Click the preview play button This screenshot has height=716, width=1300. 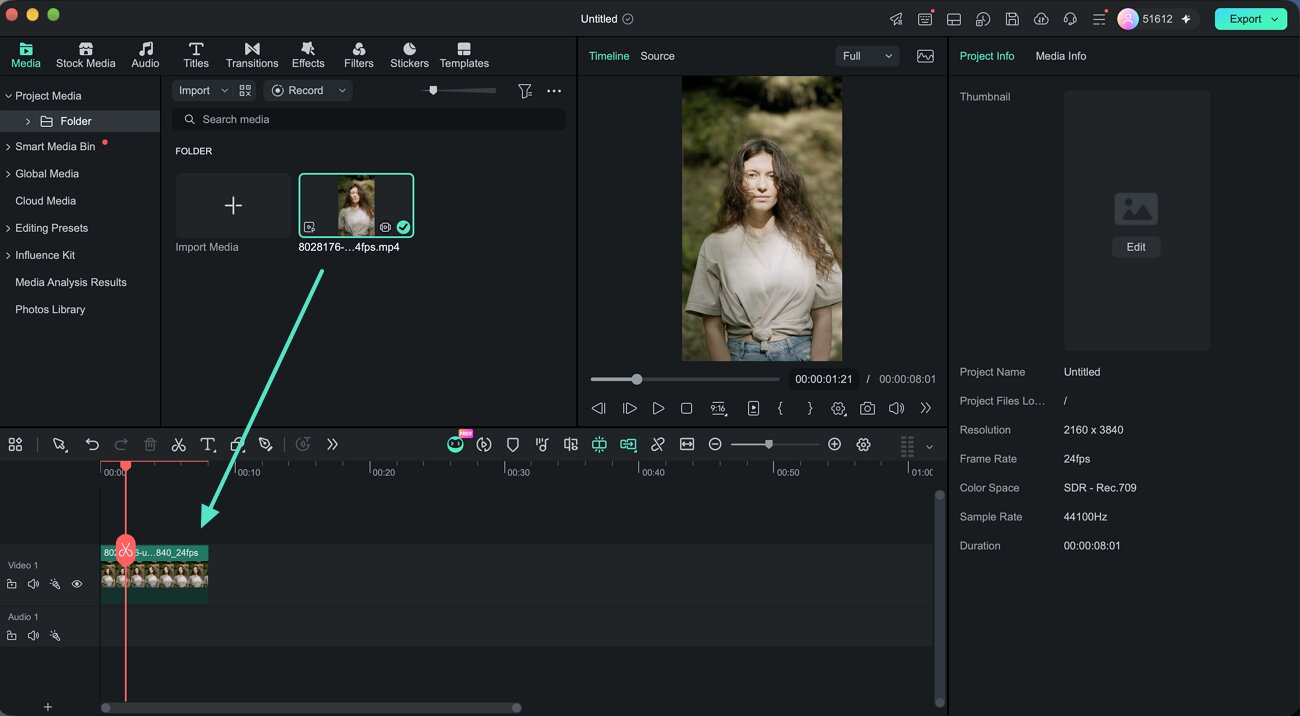tap(658, 408)
